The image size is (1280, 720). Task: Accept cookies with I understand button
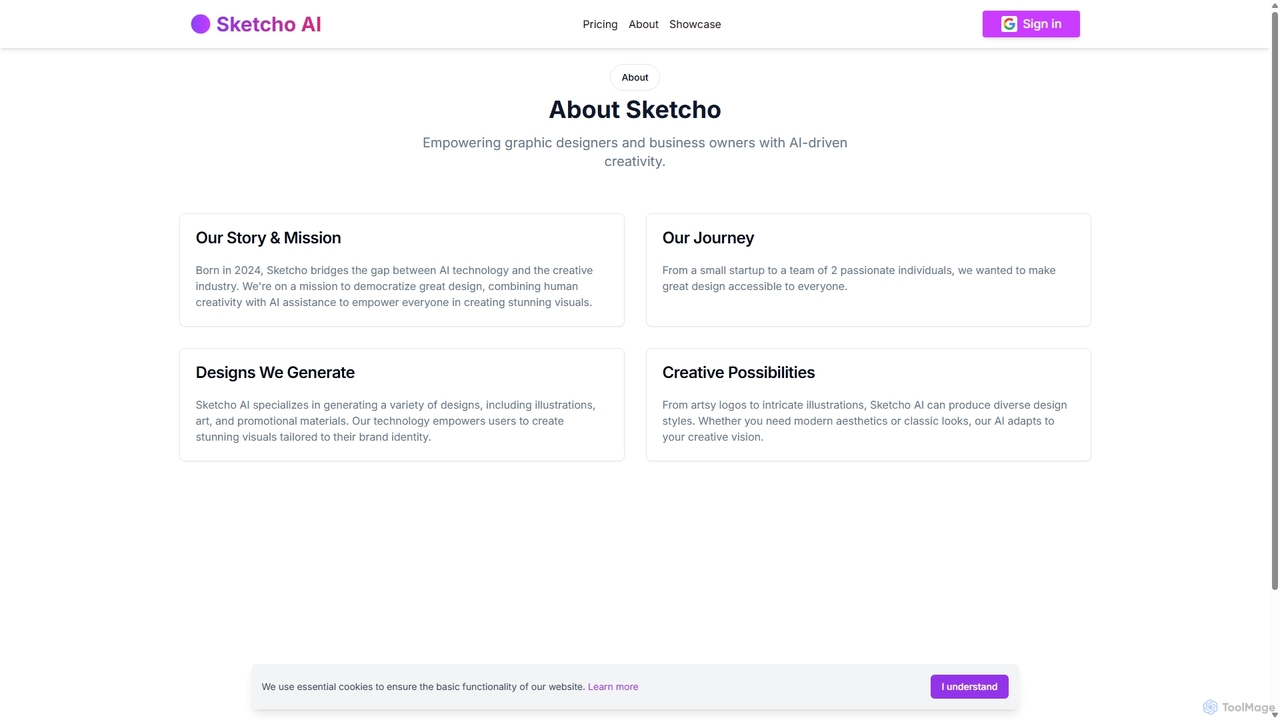coord(969,686)
